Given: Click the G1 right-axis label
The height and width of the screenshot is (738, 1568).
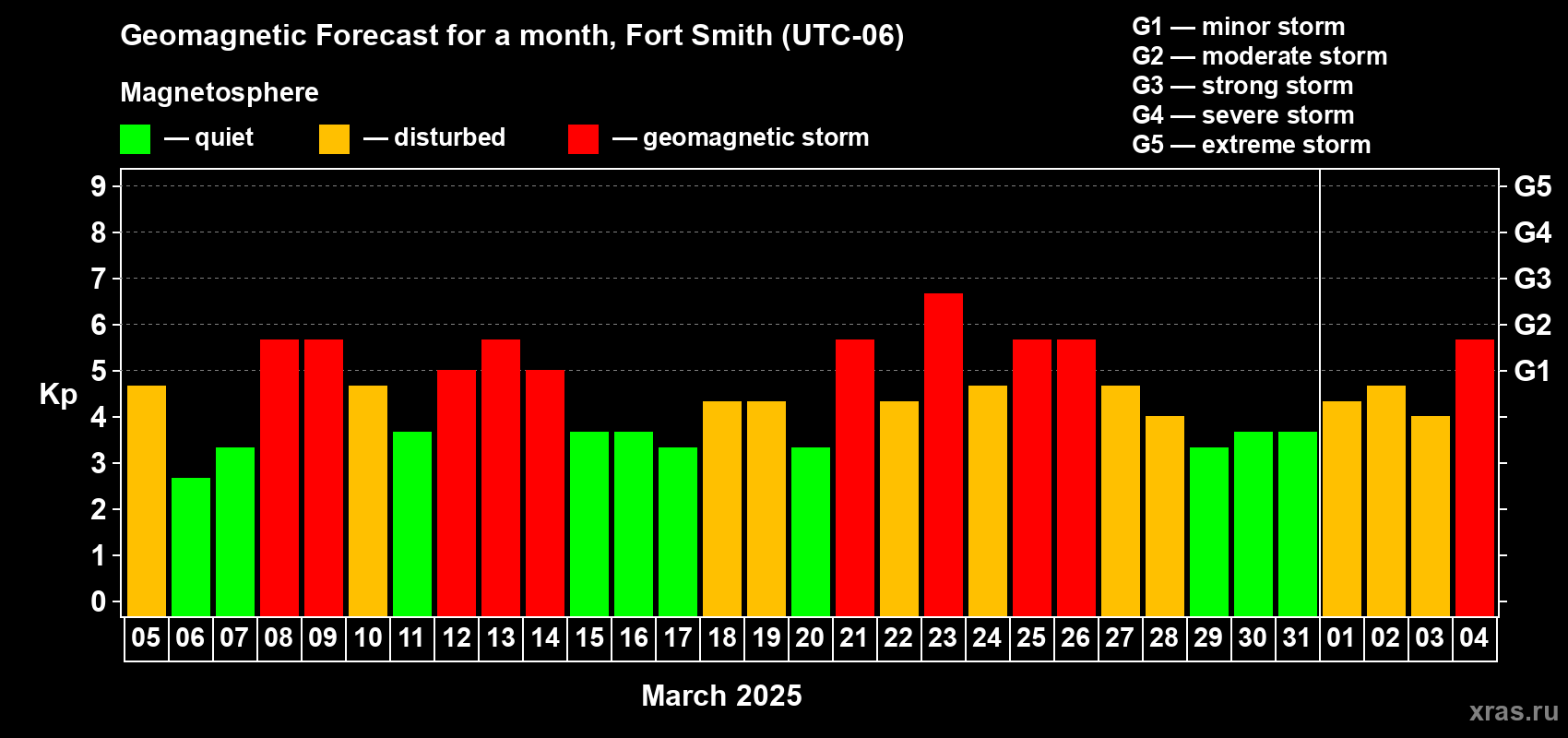Looking at the screenshot, I should 1533,371.
